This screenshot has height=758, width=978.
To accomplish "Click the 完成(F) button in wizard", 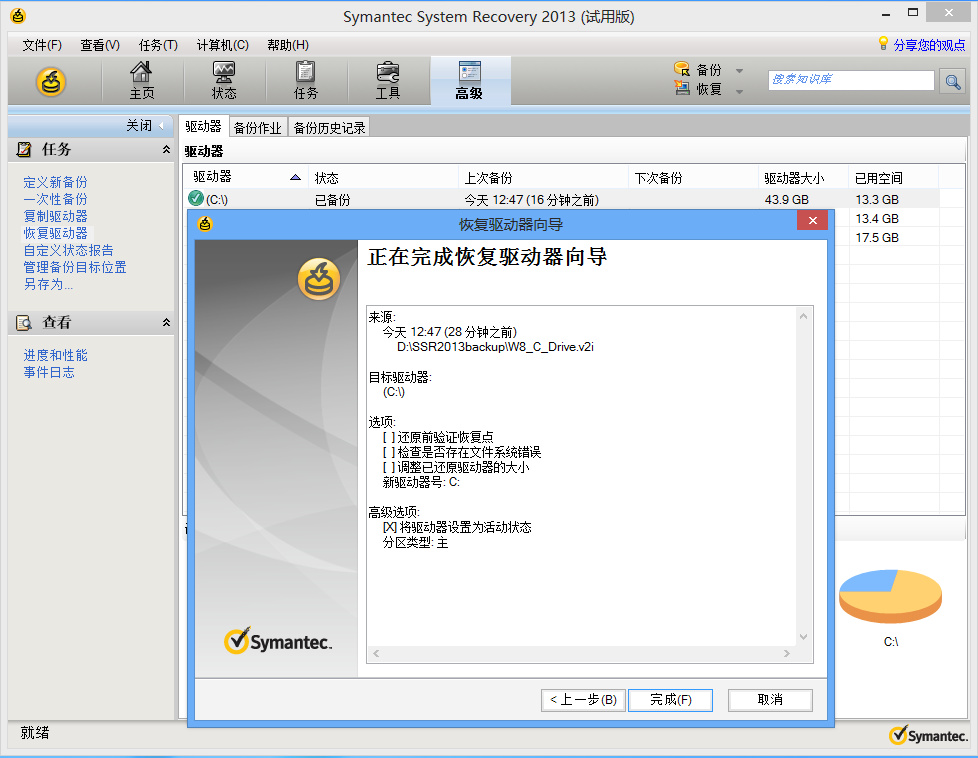I will (671, 700).
